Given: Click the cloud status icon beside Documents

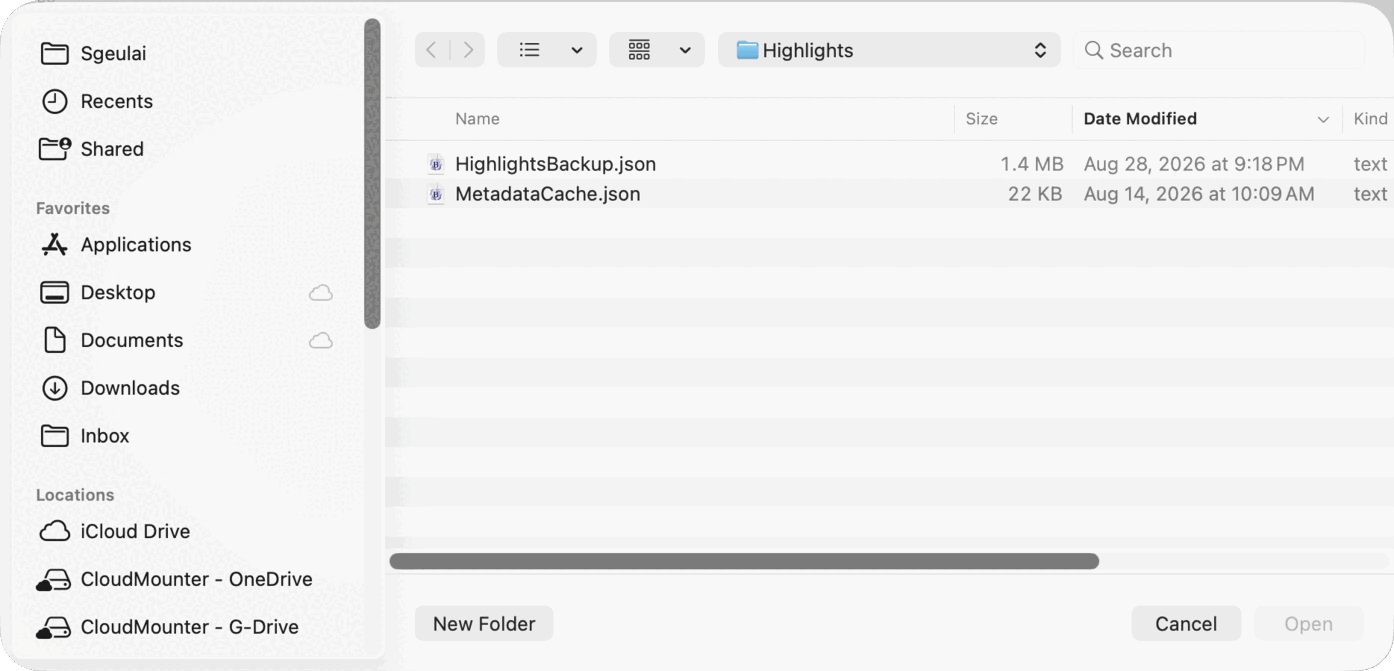Looking at the screenshot, I should 321,340.
